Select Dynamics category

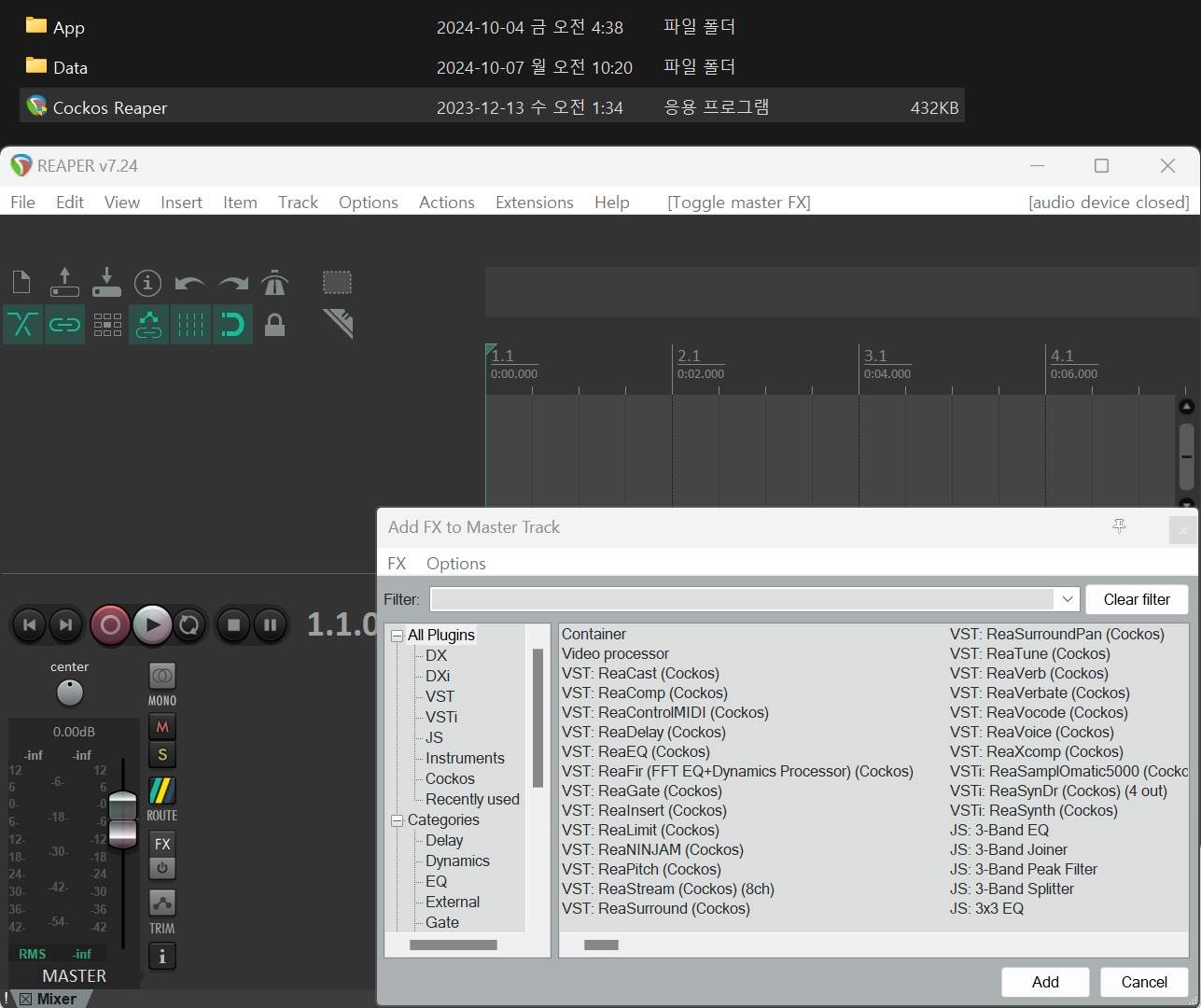pyautogui.click(x=457, y=861)
